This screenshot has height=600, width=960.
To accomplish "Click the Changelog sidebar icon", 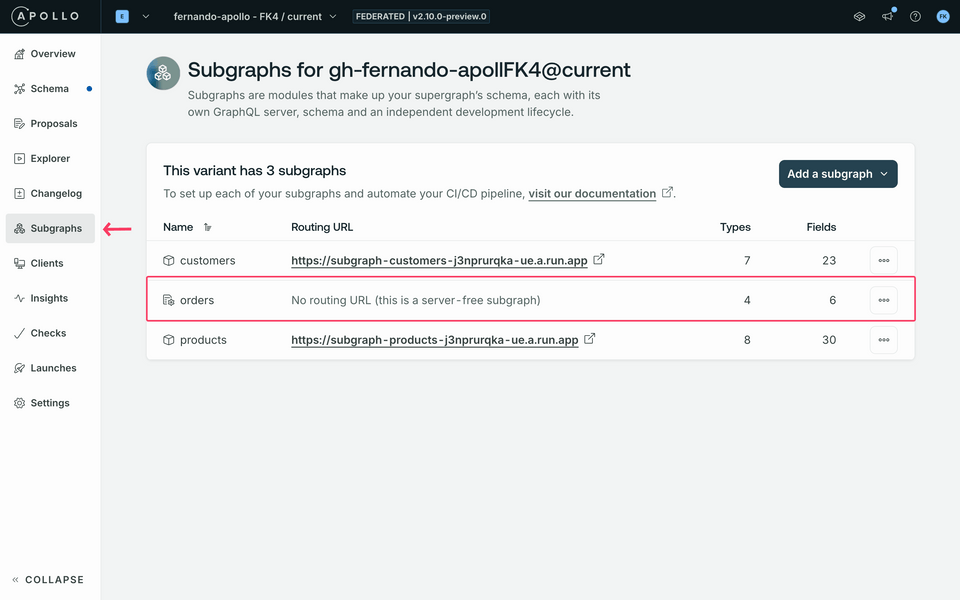I will 20,193.
